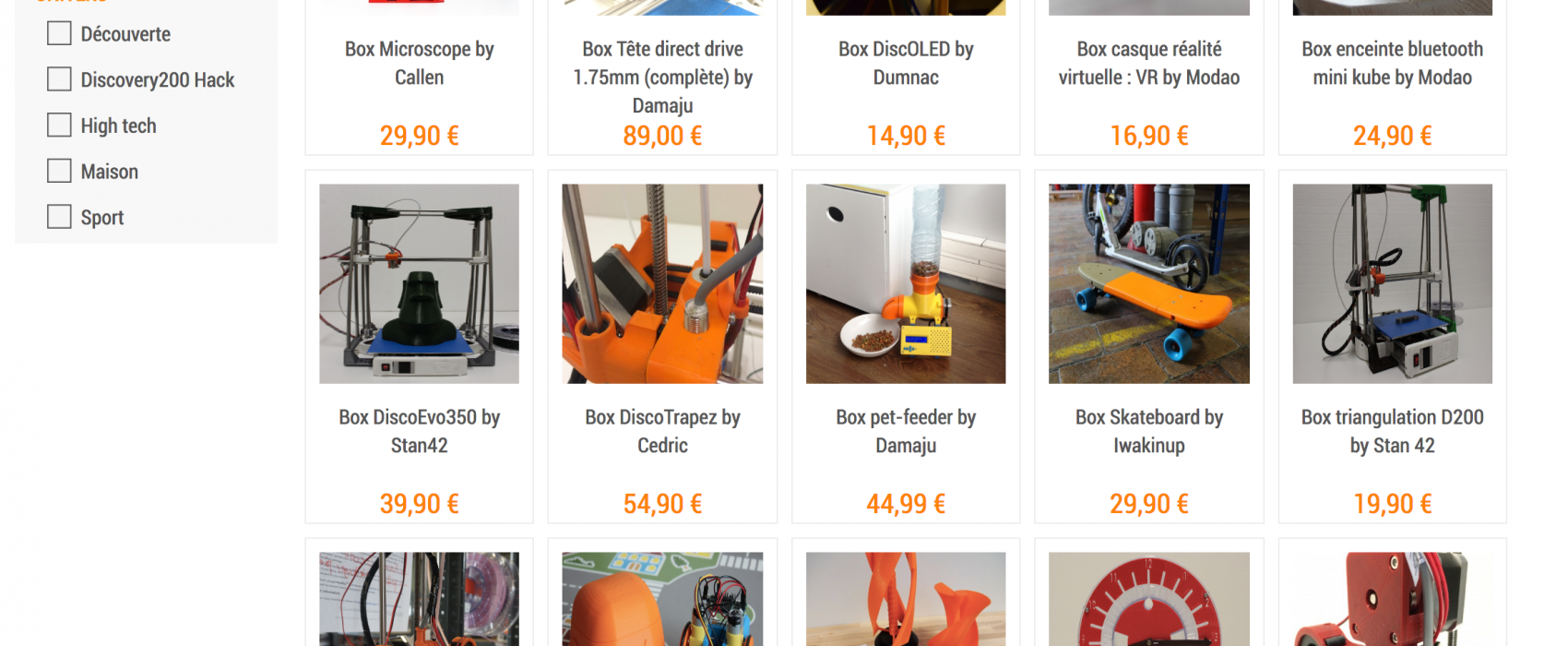The width and height of the screenshot is (1568, 646).
Task: Select the Sport filter checkbox
Action: [x=59, y=217]
